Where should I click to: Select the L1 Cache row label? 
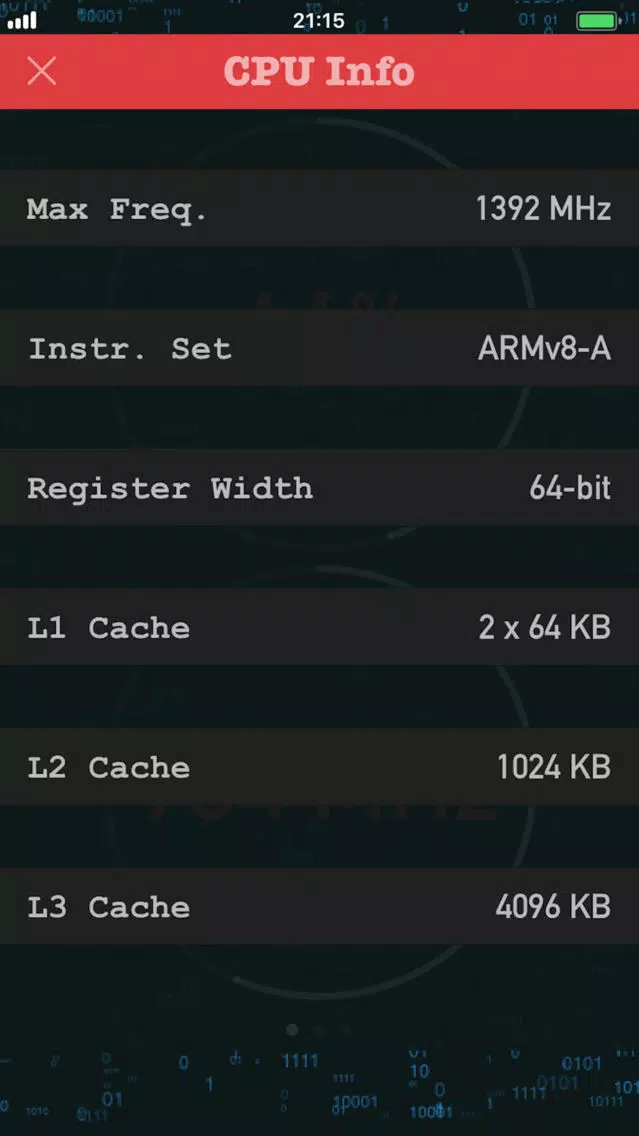coord(109,627)
